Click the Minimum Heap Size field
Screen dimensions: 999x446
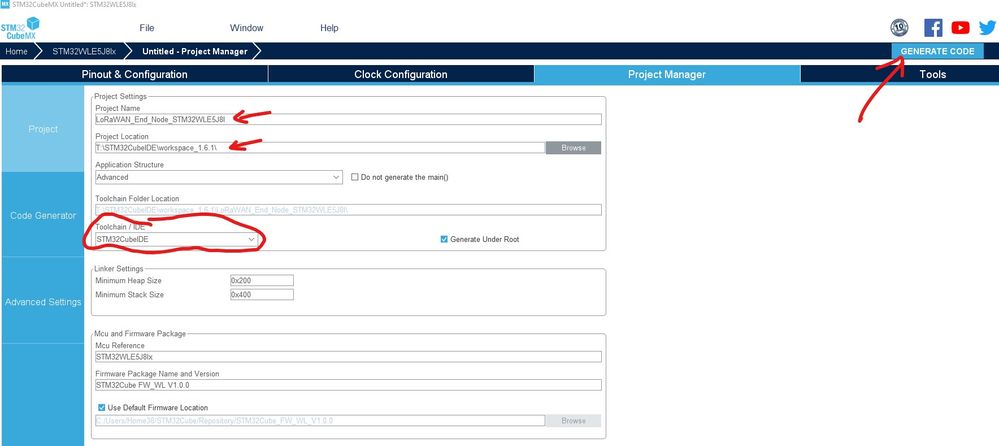(x=262, y=280)
